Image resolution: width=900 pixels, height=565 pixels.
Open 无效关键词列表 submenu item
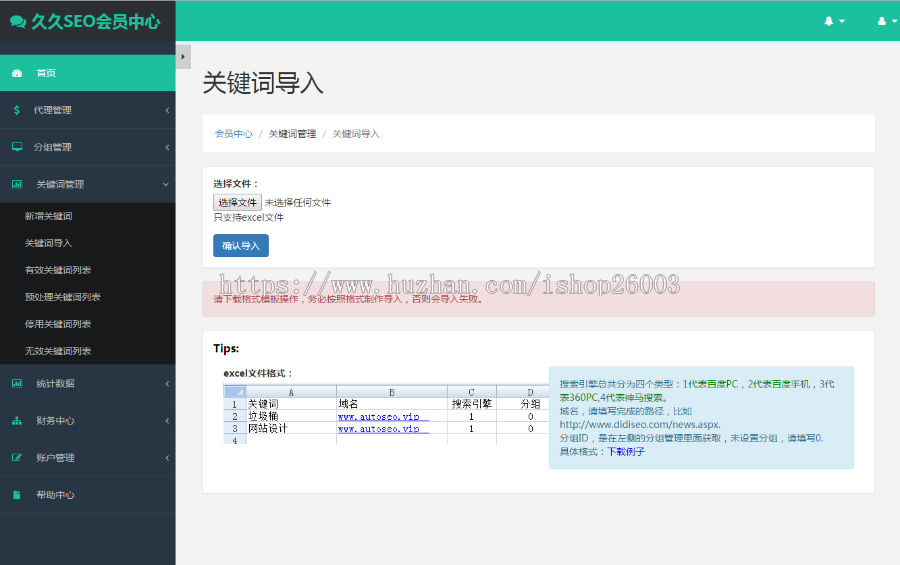(58, 351)
